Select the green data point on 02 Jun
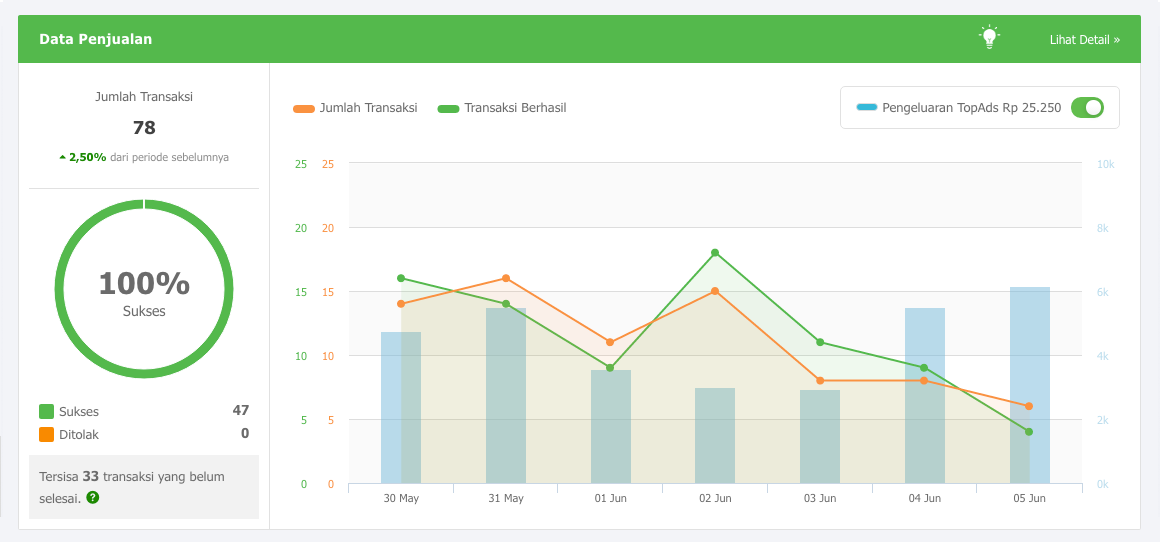This screenshot has width=1160, height=542. [715, 253]
